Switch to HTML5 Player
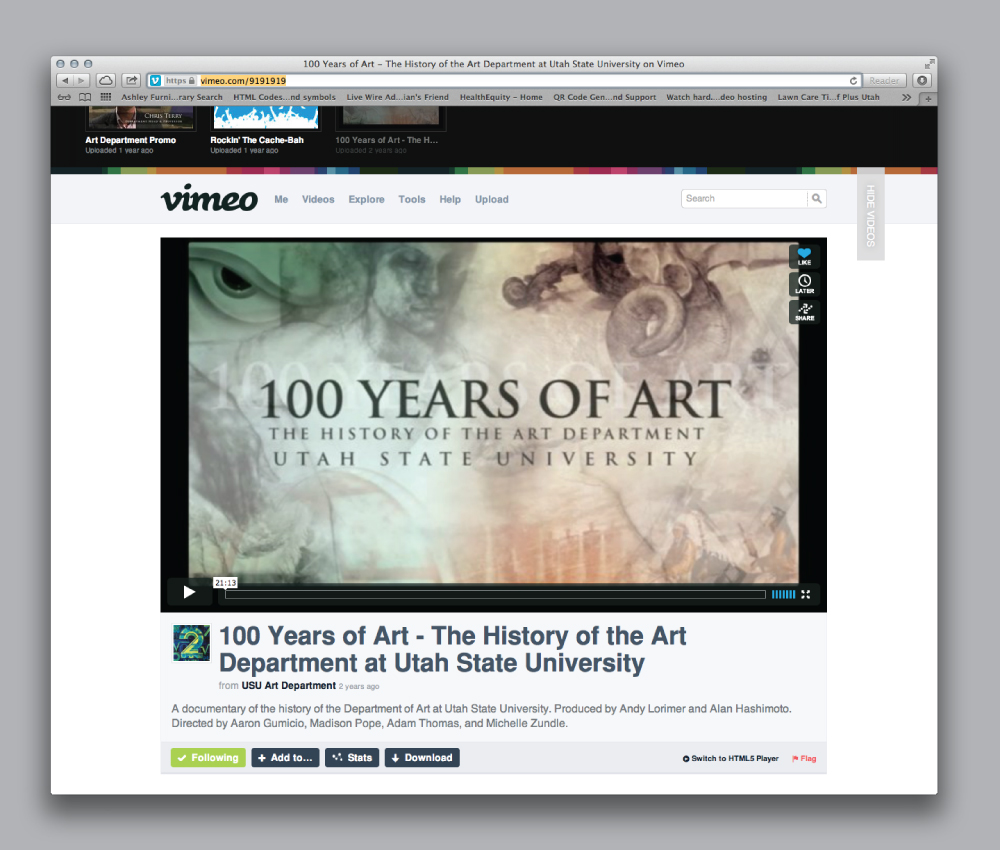1000x850 pixels. (730, 759)
